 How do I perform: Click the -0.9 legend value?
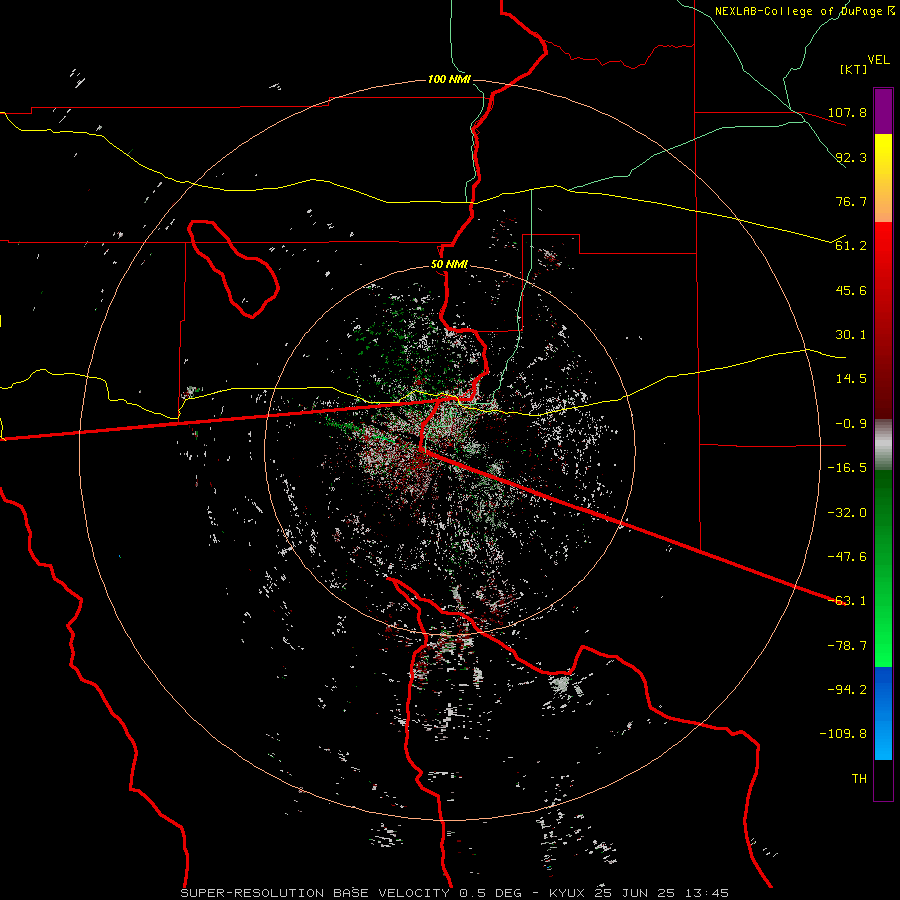click(x=851, y=424)
